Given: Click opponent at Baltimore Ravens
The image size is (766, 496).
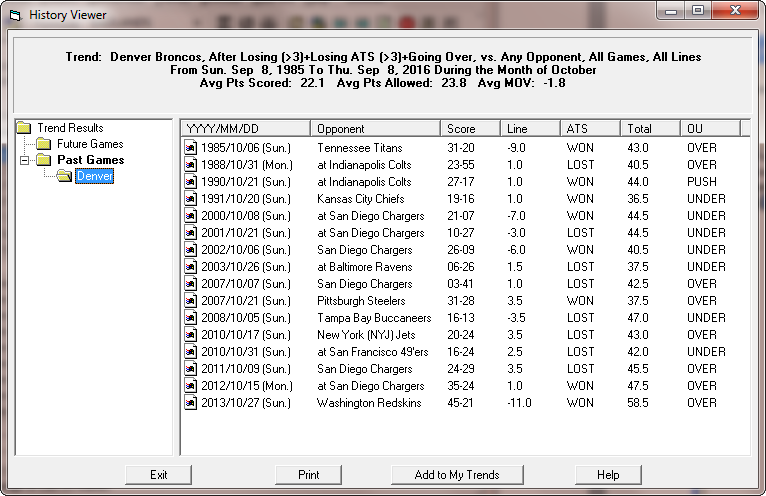Looking at the screenshot, I should click(364, 267).
